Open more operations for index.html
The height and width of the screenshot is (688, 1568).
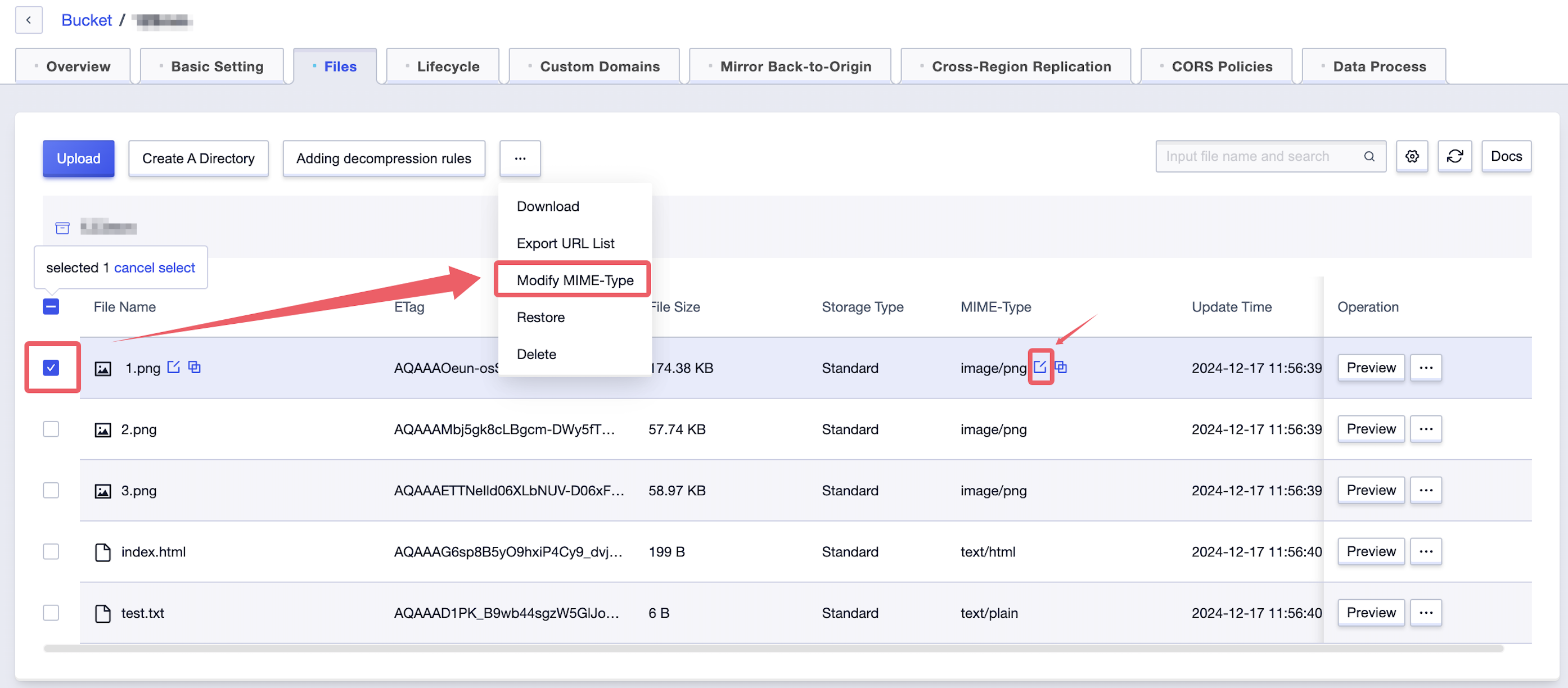pos(1426,551)
